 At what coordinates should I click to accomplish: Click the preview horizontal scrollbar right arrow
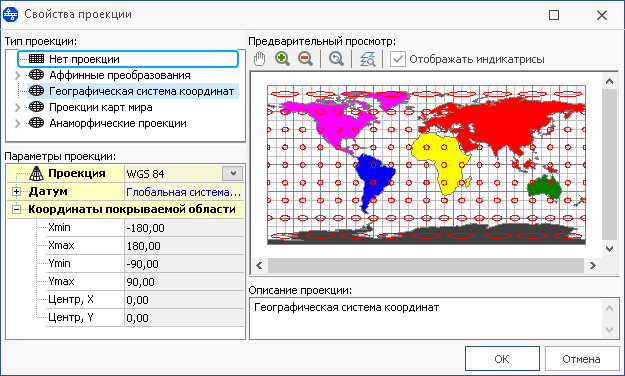592,265
